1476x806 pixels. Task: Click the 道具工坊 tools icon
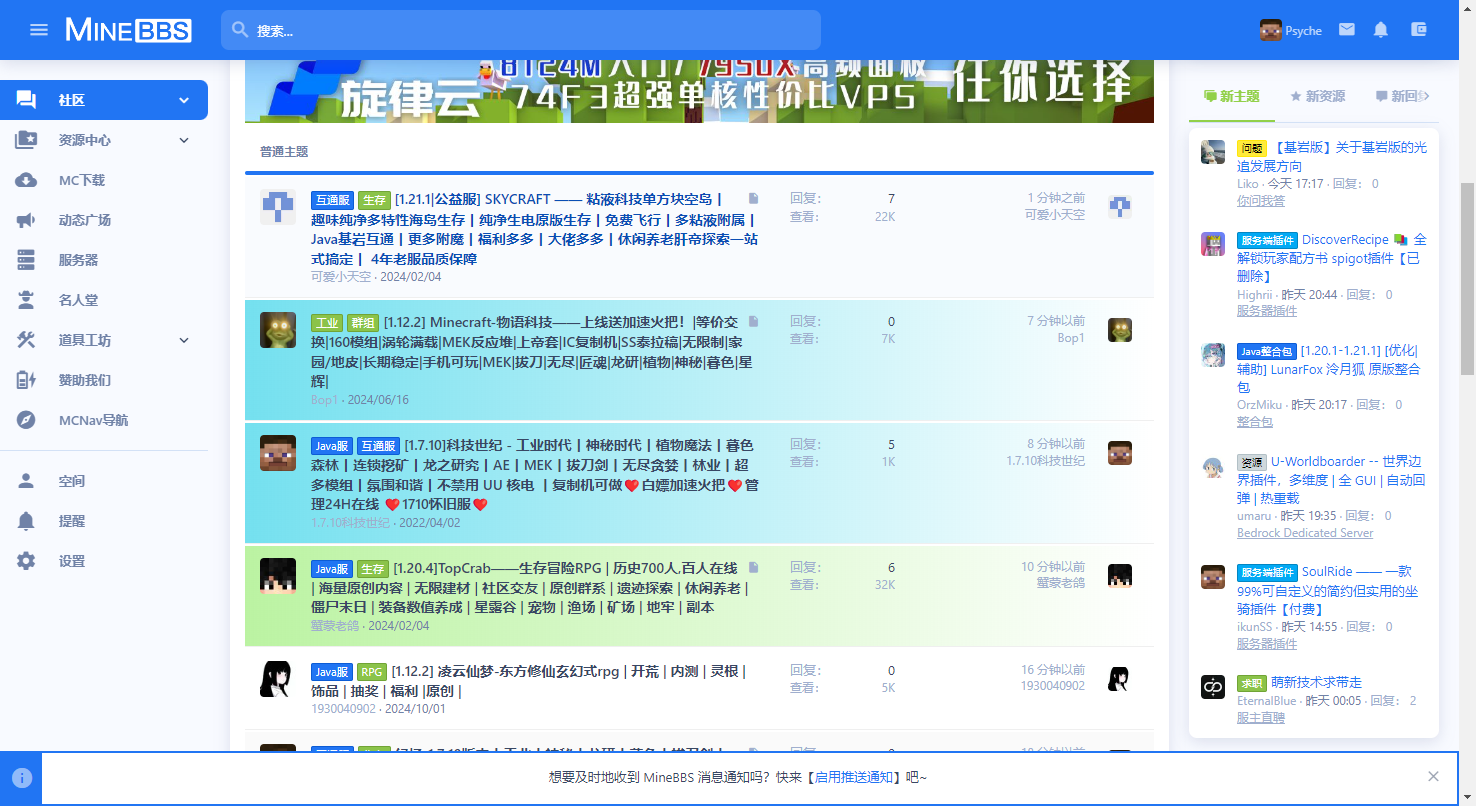pos(26,340)
